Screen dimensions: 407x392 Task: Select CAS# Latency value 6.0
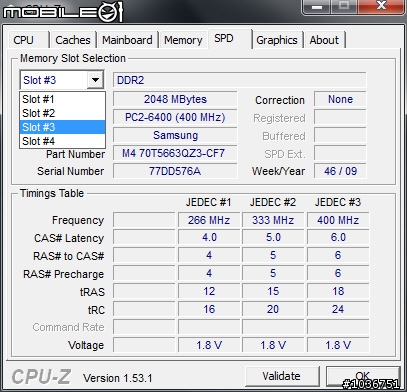338,238
